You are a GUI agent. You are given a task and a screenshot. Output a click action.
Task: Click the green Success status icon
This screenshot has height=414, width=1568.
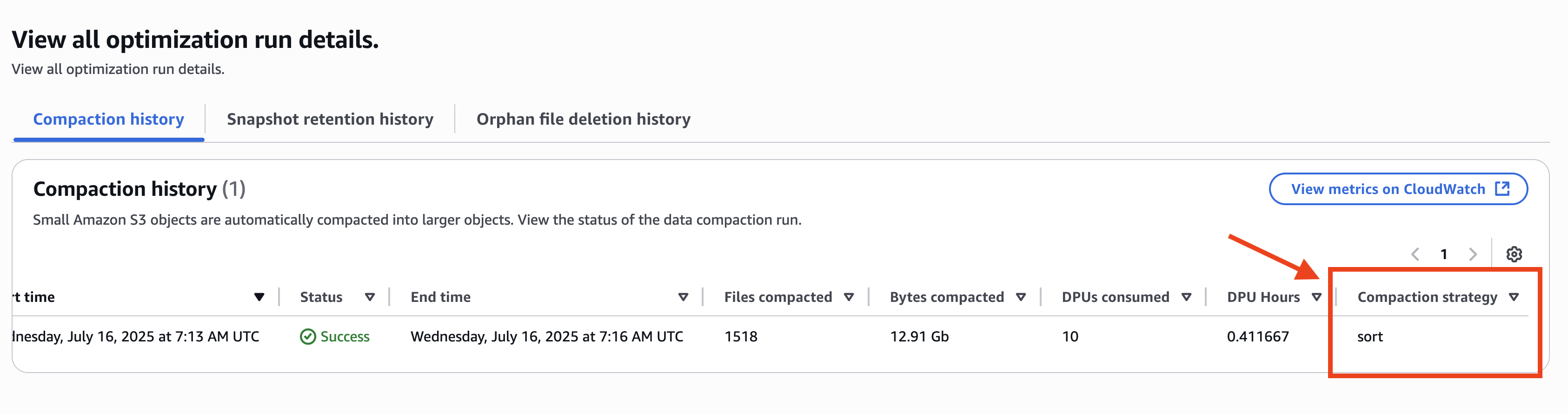click(x=308, y=337)
